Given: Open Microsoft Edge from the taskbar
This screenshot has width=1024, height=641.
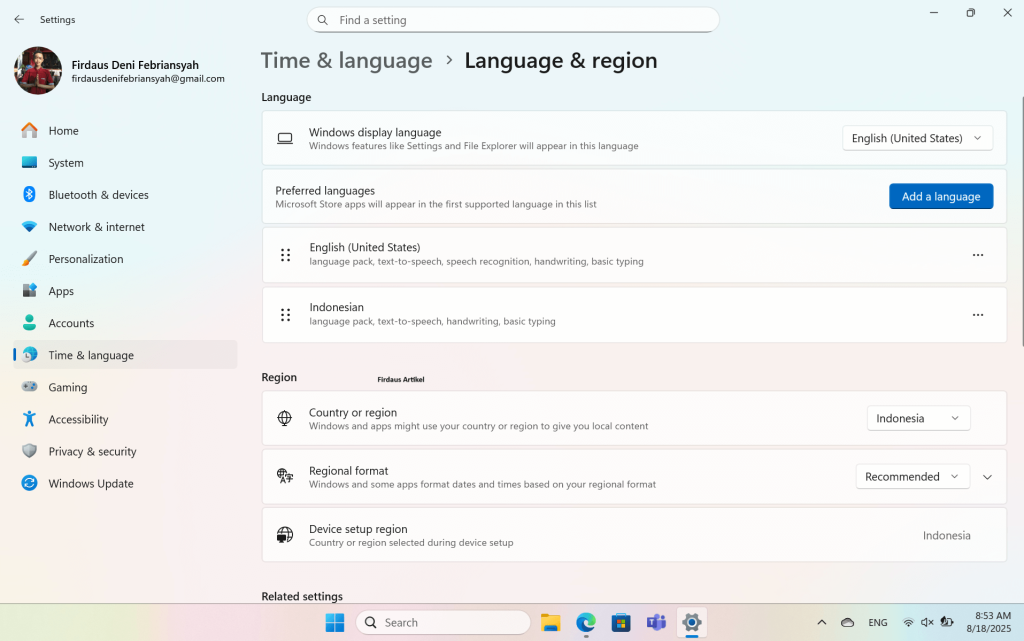Looking at the screenshot, I should (586, 622).
